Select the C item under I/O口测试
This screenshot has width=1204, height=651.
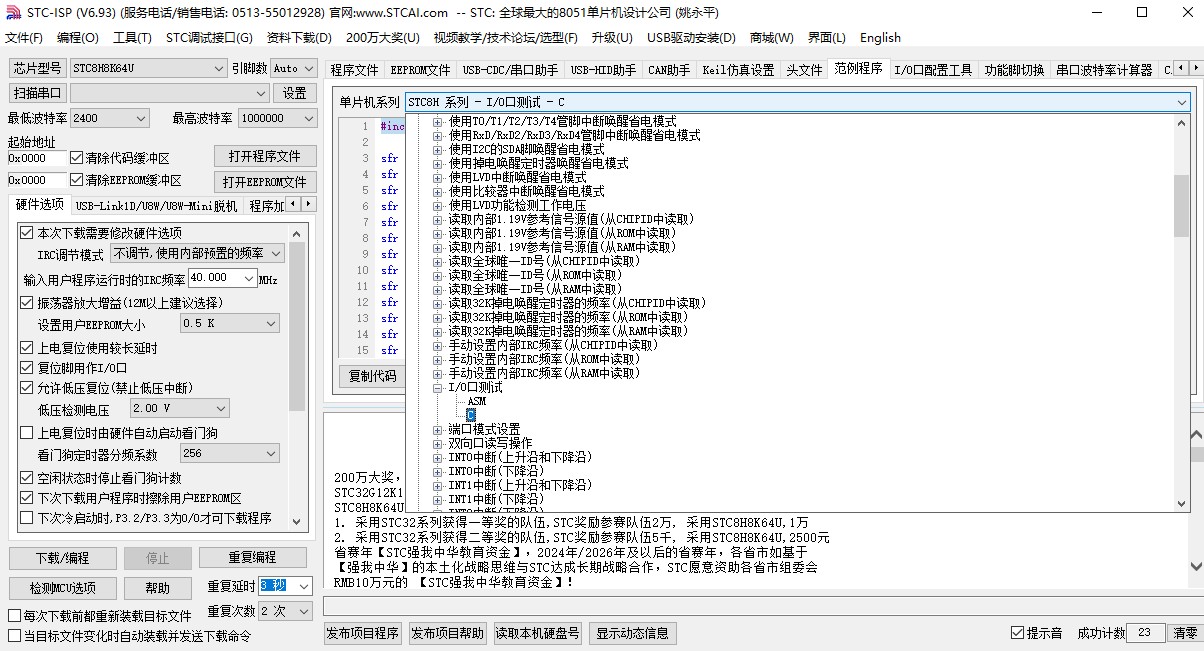[x=471, y=415]
